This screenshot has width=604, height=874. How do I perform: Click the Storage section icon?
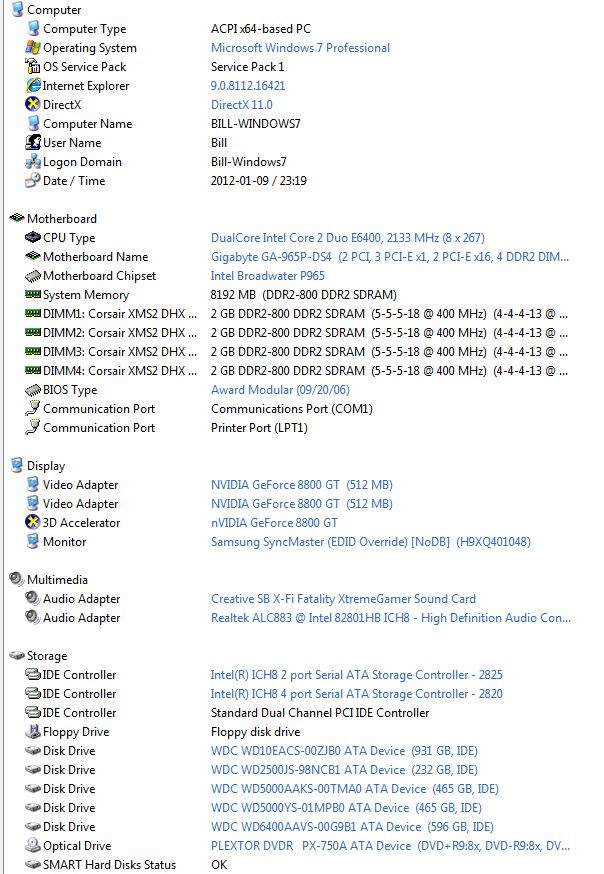(17, 656)
